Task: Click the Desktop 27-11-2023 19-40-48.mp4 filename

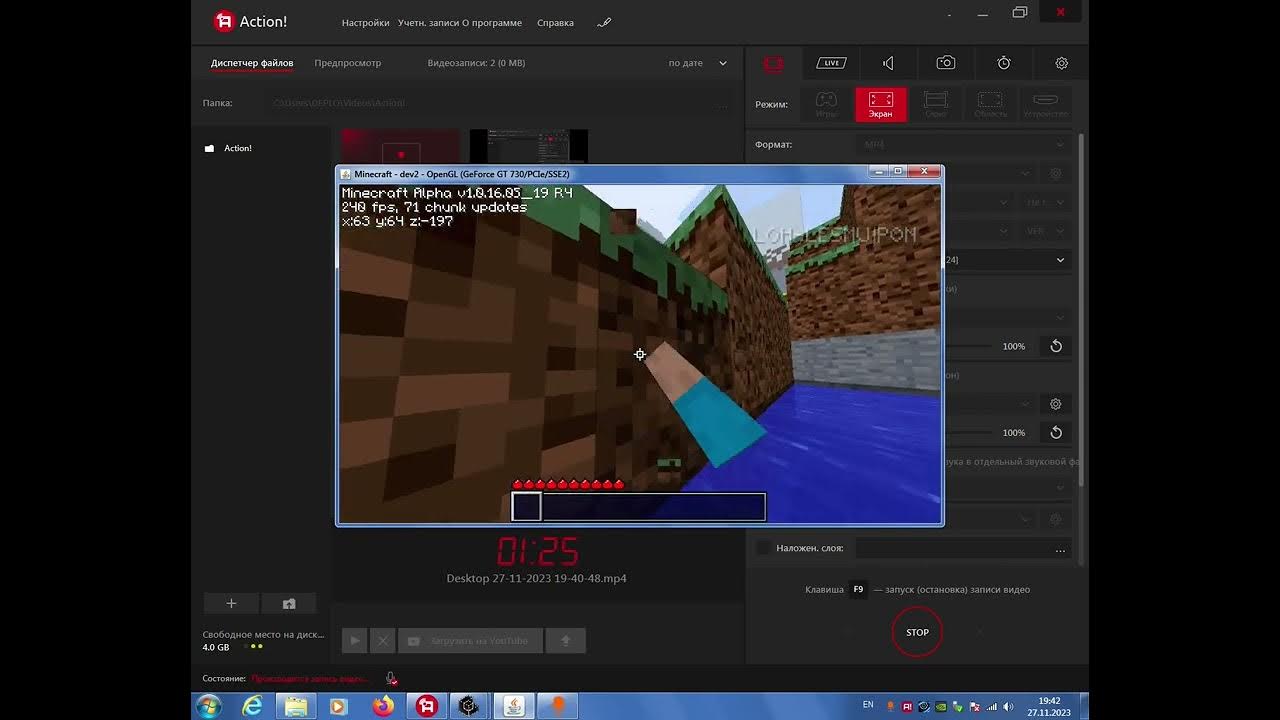Action: coord(537,578)
